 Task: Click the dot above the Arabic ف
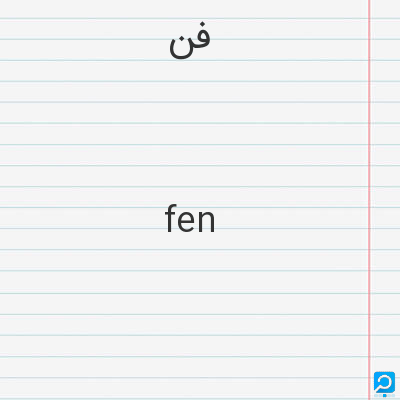[x=203, y=24]
